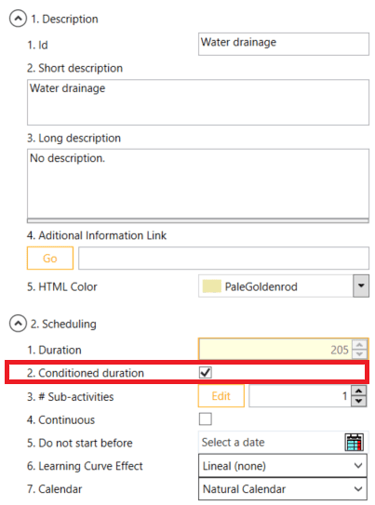
Task: Increase Duration with the up spinner arrow
Action: [359, 345]
